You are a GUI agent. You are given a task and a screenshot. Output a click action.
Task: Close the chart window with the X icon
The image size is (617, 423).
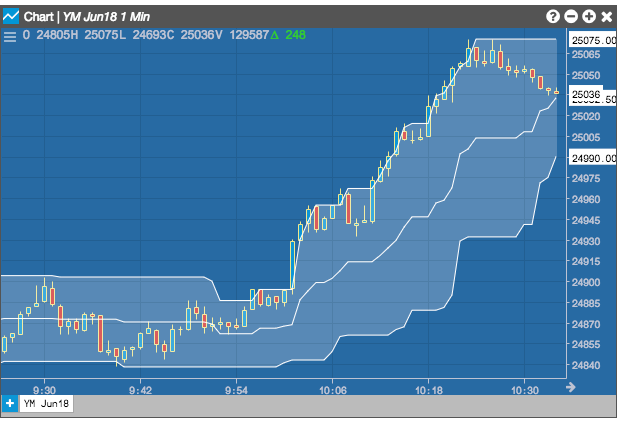[607, 17]
